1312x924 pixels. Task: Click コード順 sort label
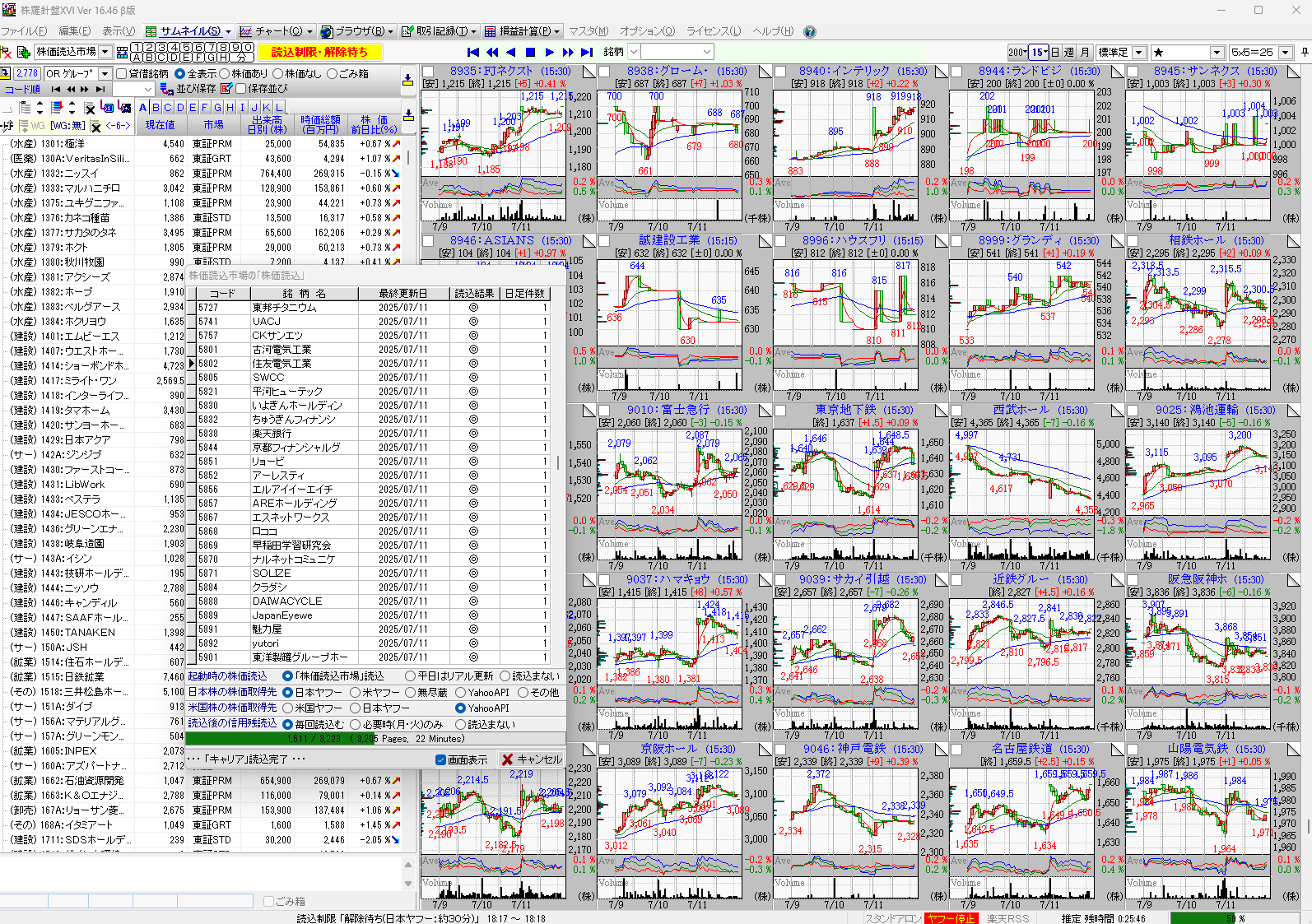pos(22,89)
